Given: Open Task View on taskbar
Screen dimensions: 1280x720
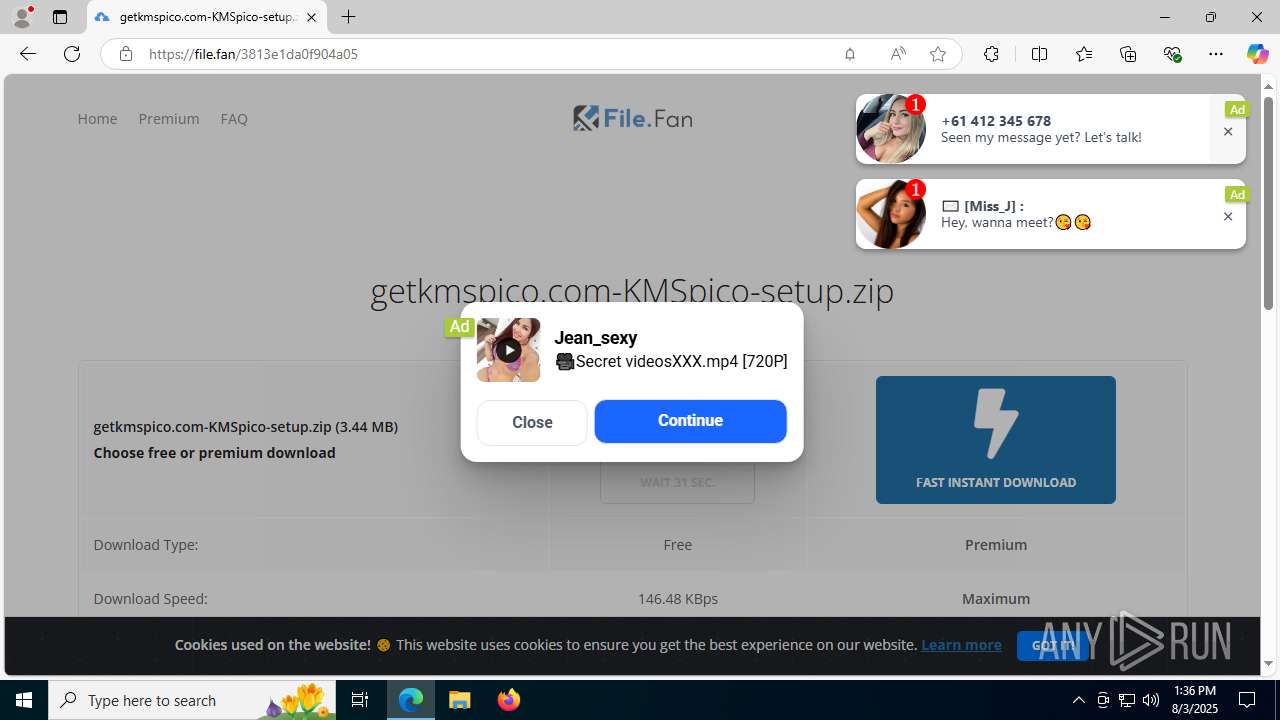Looking at the screenshot, I should [360, 700].
